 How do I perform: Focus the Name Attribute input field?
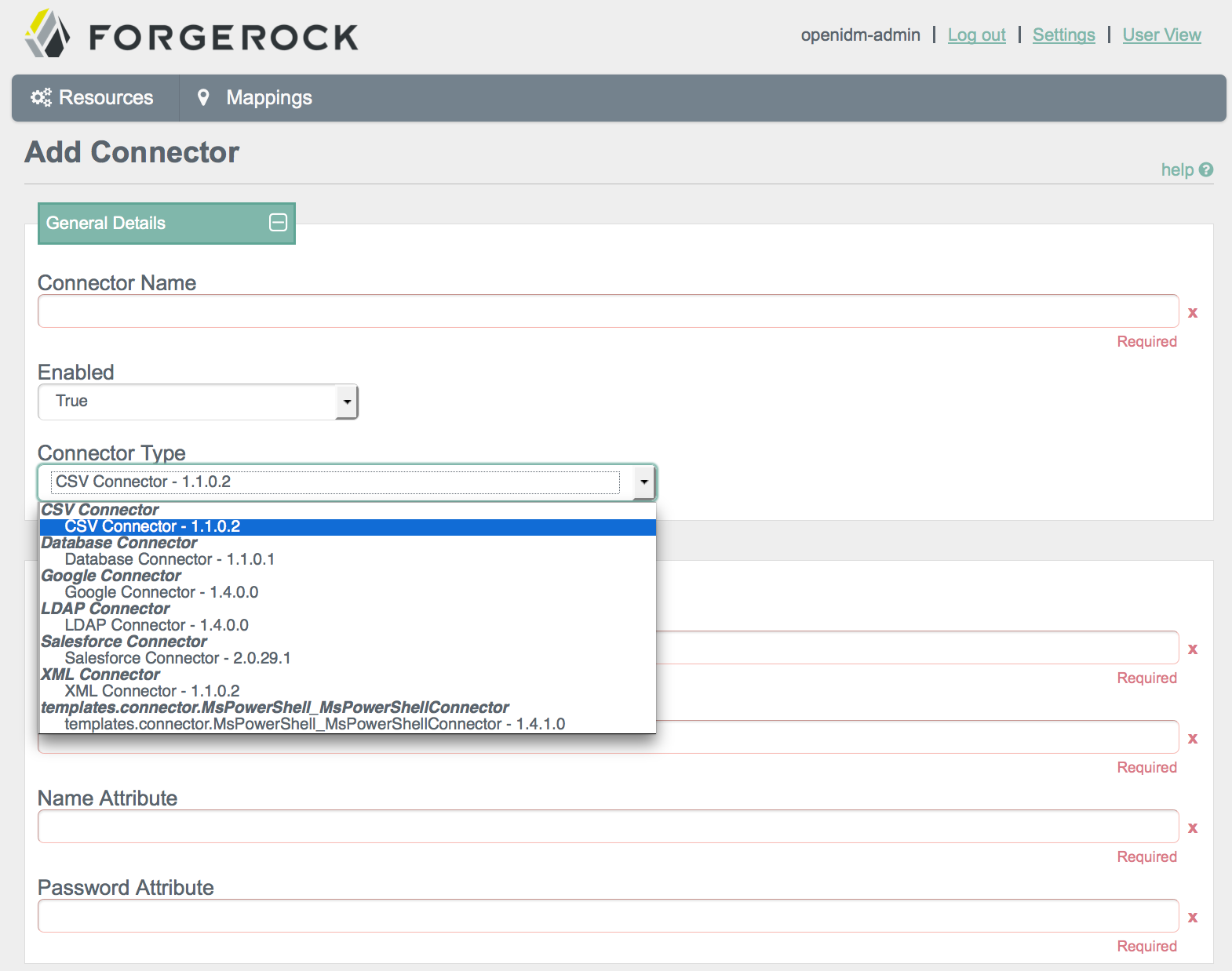(608, 827)
